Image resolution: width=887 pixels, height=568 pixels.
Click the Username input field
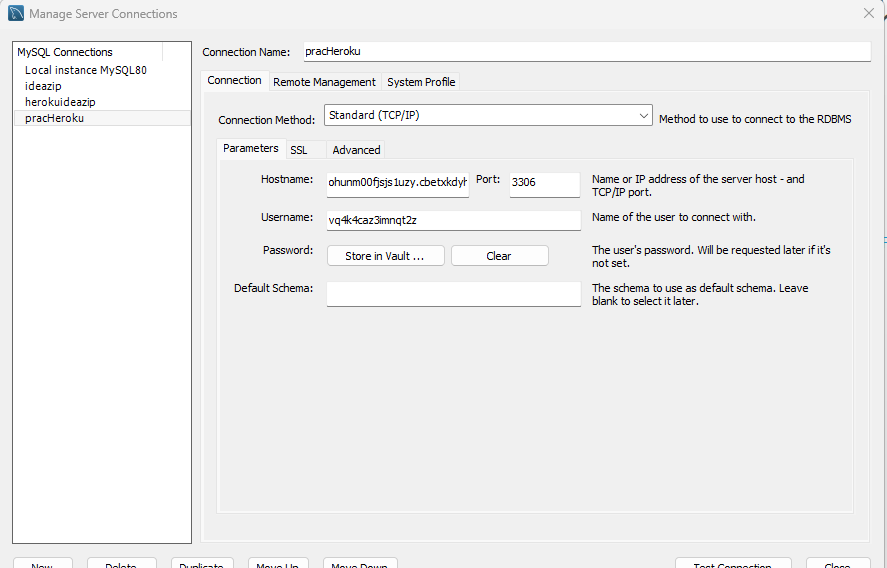tap(454, 221)
